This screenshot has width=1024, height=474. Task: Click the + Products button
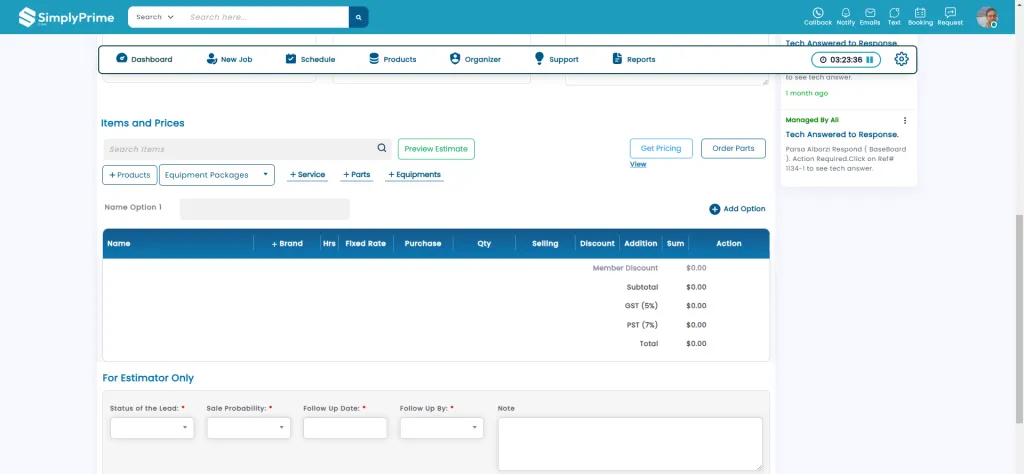(129, 175)
